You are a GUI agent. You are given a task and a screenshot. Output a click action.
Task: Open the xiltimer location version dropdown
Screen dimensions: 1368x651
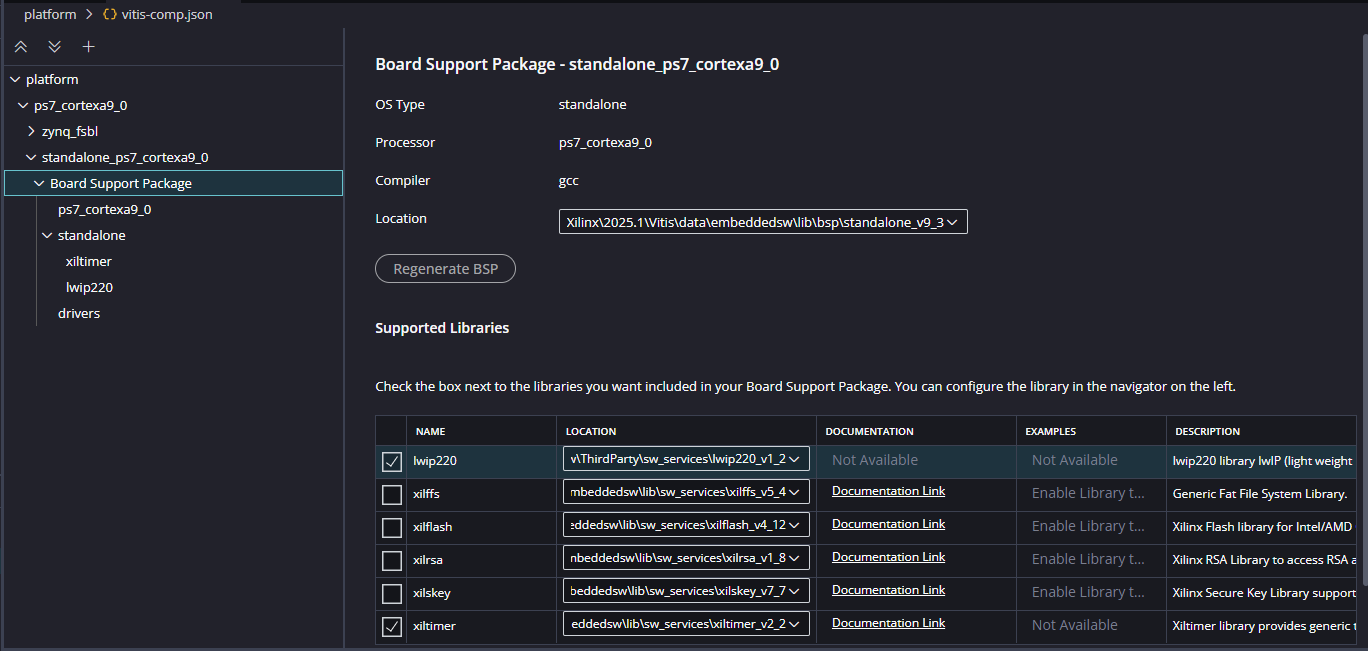pos(686,626)
